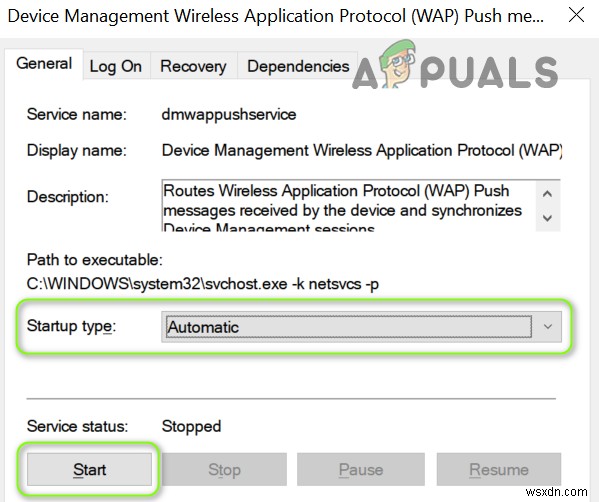Viewport: 599px width, 502px height.
Task: Close the service properties dialog
Action: click(576, 16)
